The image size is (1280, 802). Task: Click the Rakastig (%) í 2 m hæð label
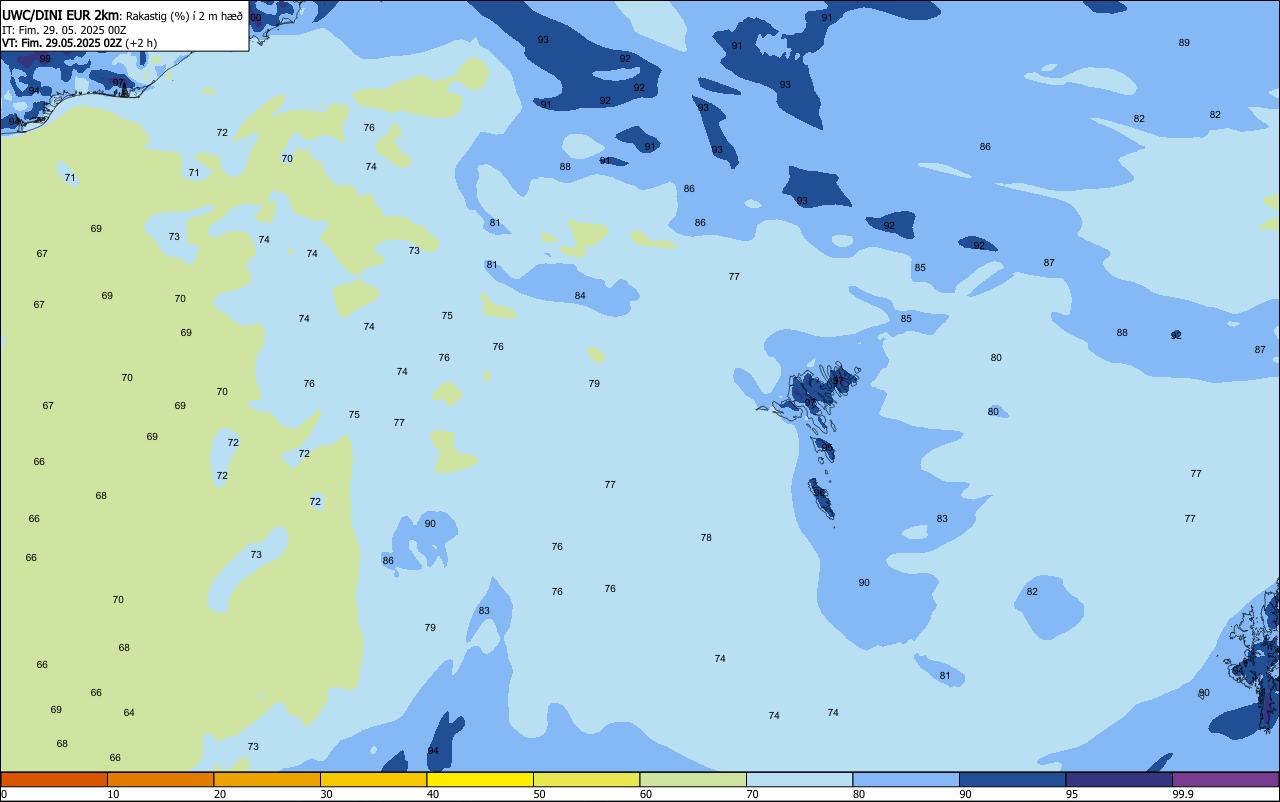coord(184,16)
